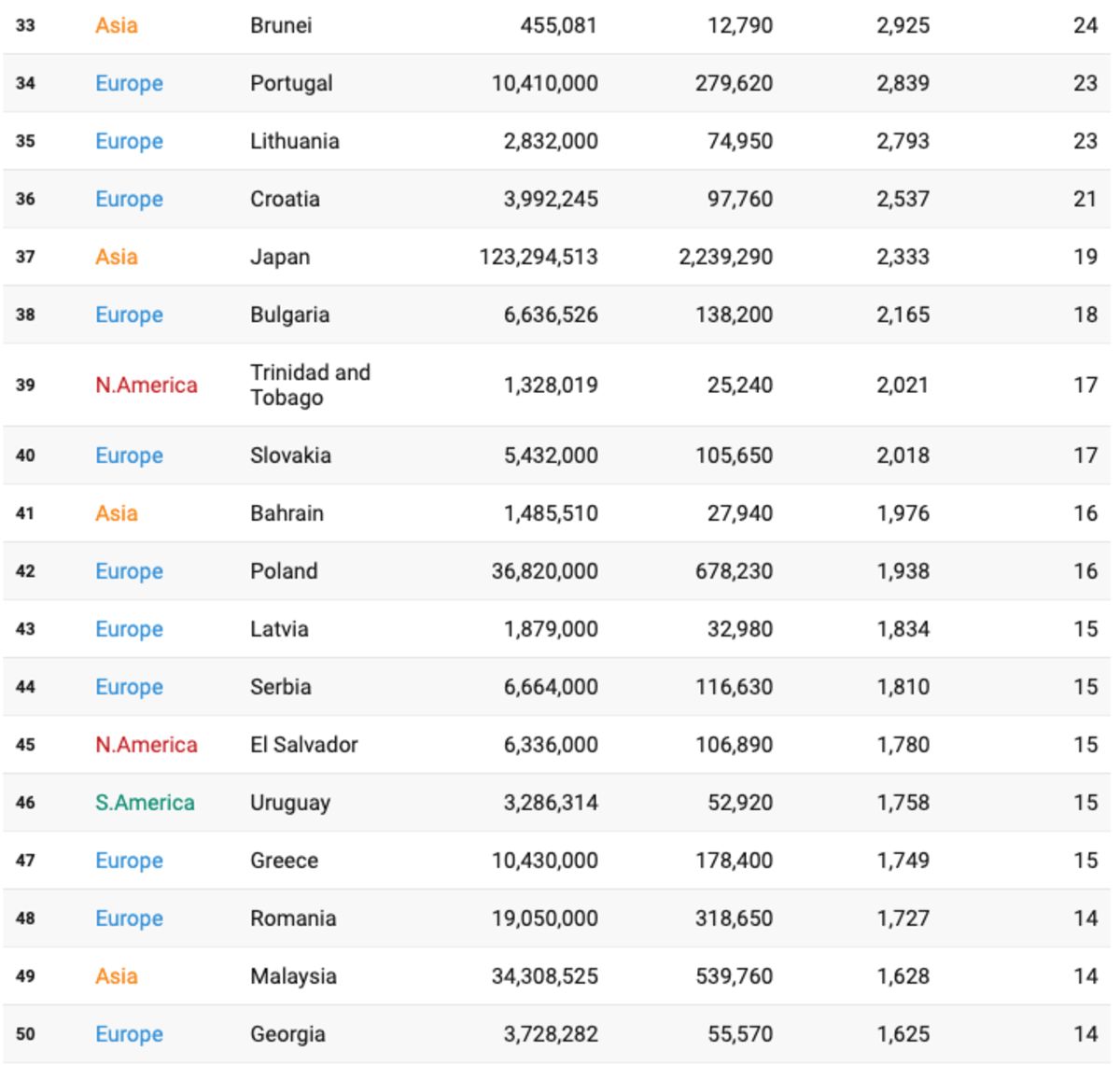Click the Europe link in Serbia's row
Image resolution: width=1120 pixels, height=1065 pixels.
coord(129,687)
